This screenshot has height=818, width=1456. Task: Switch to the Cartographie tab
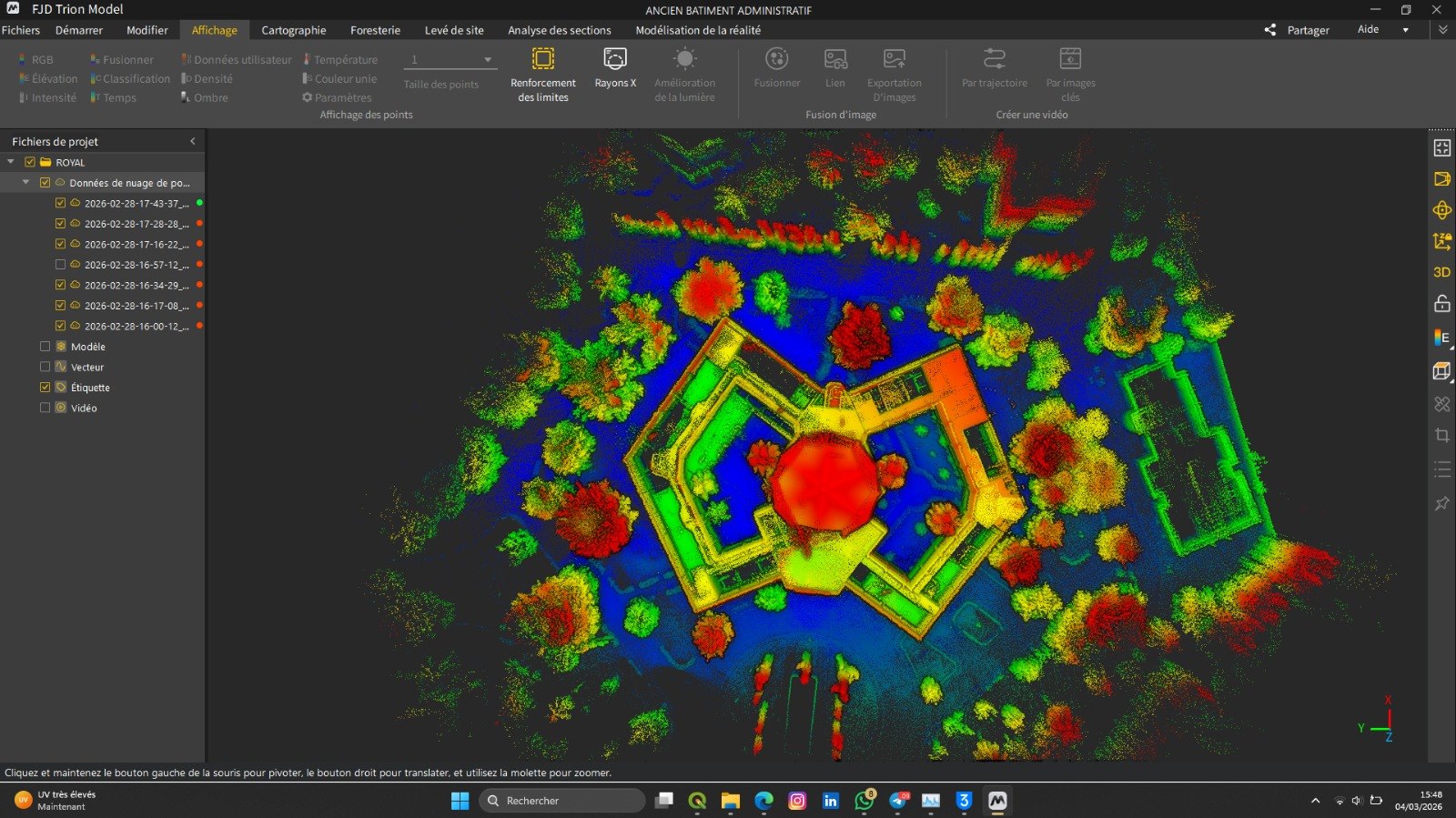pos(294,30)
